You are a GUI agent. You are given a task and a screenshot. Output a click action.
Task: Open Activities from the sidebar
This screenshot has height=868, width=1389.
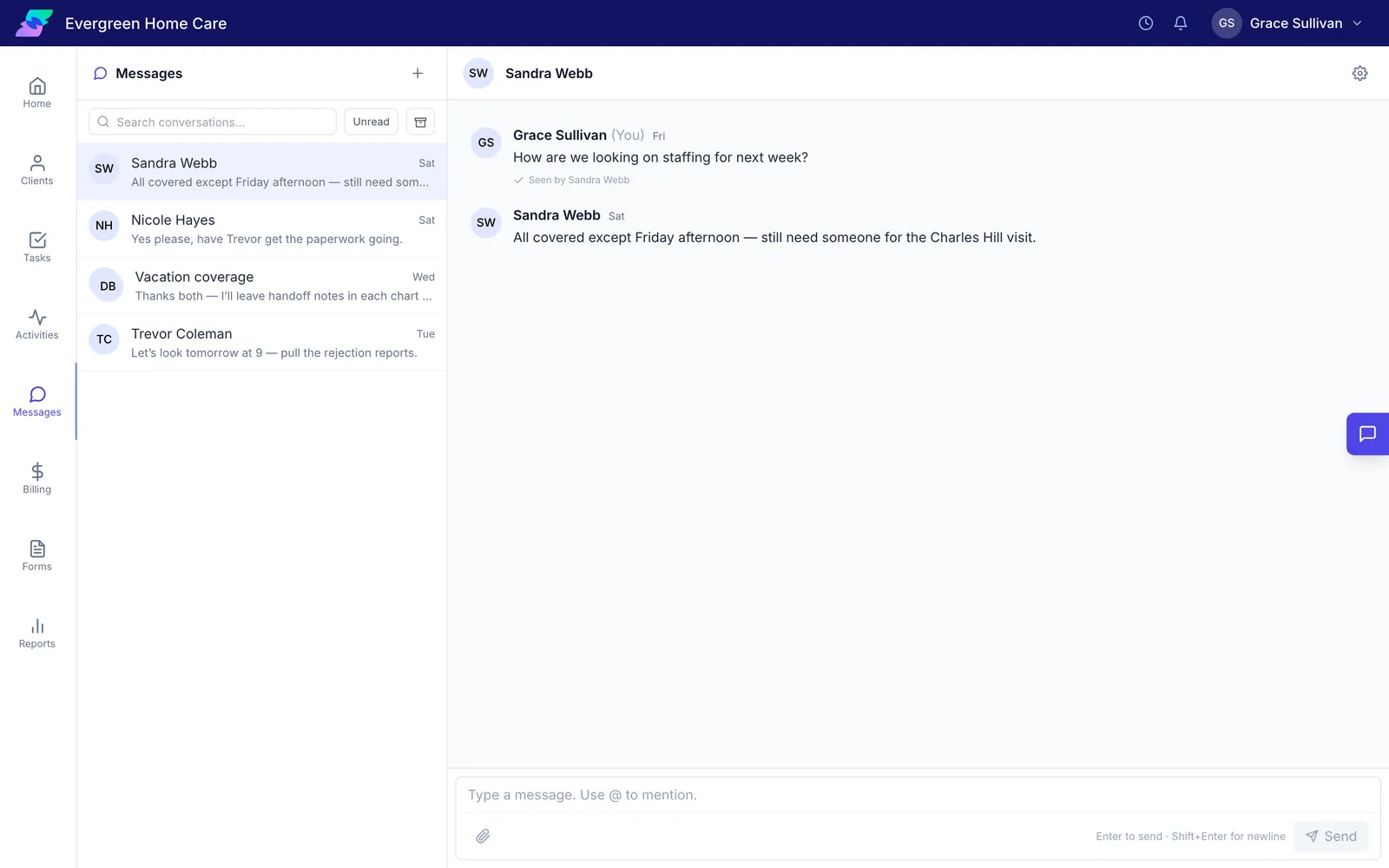coord(37,325)
